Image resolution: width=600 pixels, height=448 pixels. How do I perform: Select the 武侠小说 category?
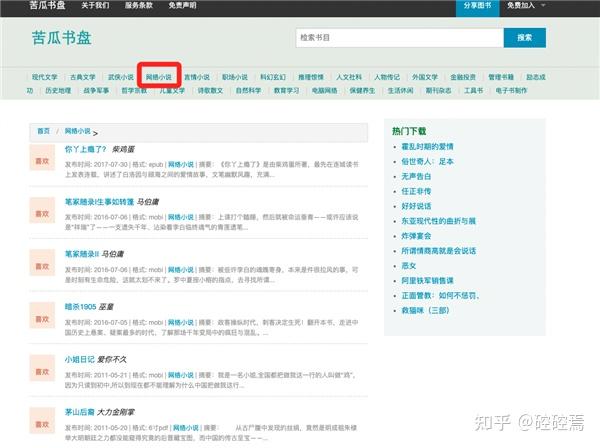[121, 77]
